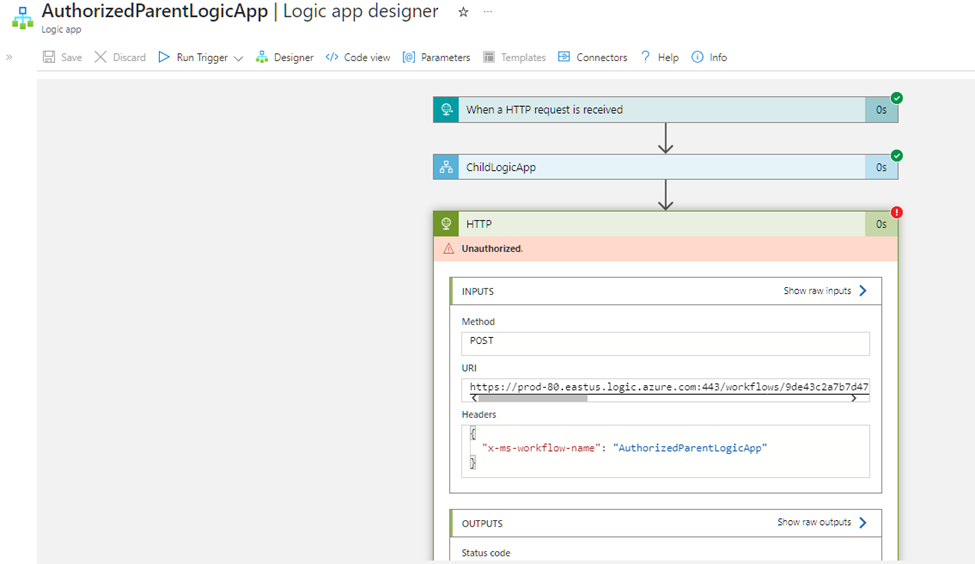
Task: Click 'Show raw outputs' link
Action: pos(814,522)
